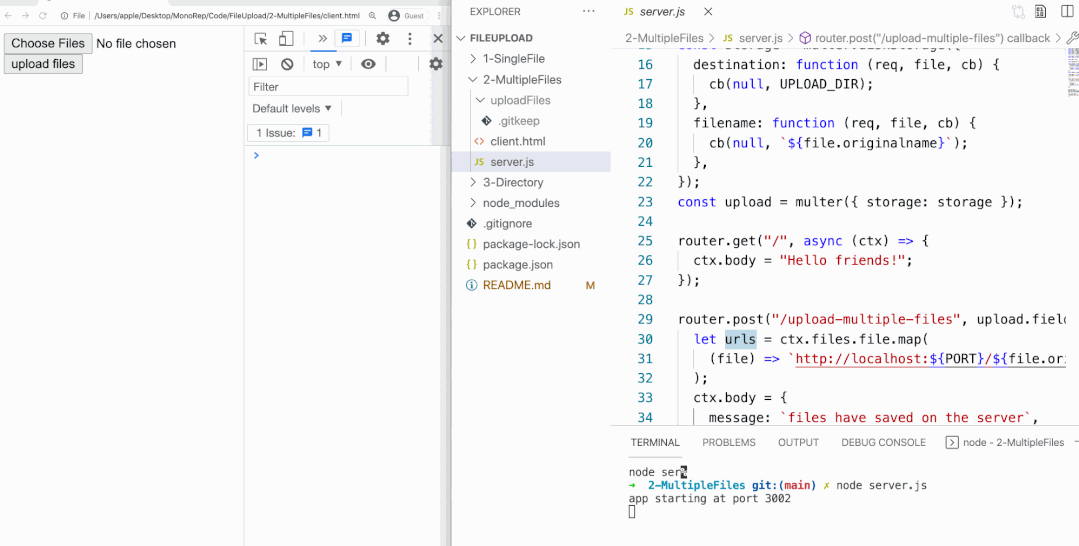Viewport: 1079px width, 546px height.
Task: Clear the console with the ban icon
Action: tap(287, 64)
